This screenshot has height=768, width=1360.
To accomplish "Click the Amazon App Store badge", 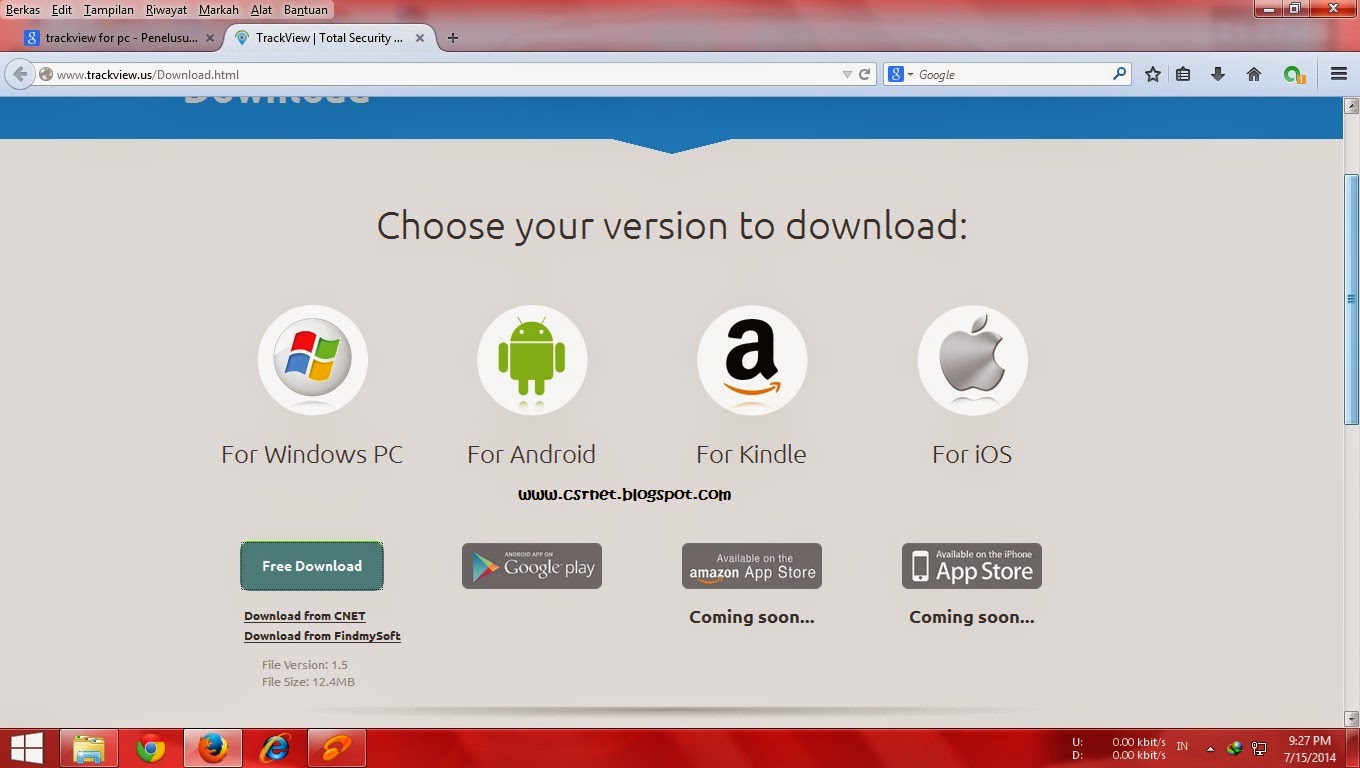I will point(752,566).
